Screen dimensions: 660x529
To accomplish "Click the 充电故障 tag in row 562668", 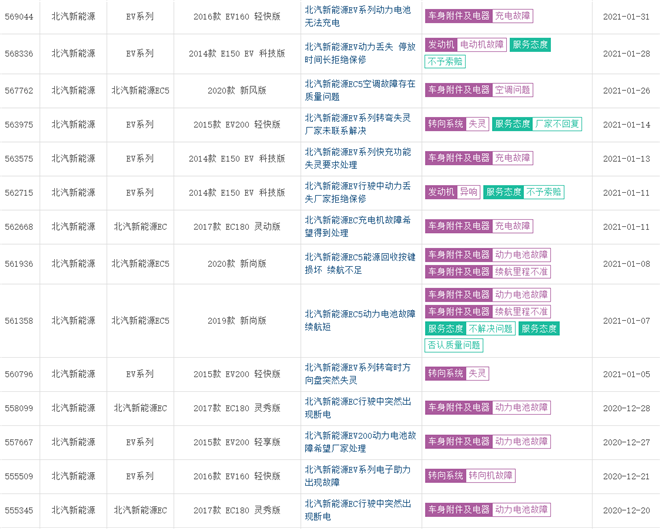I will [512, 226].
